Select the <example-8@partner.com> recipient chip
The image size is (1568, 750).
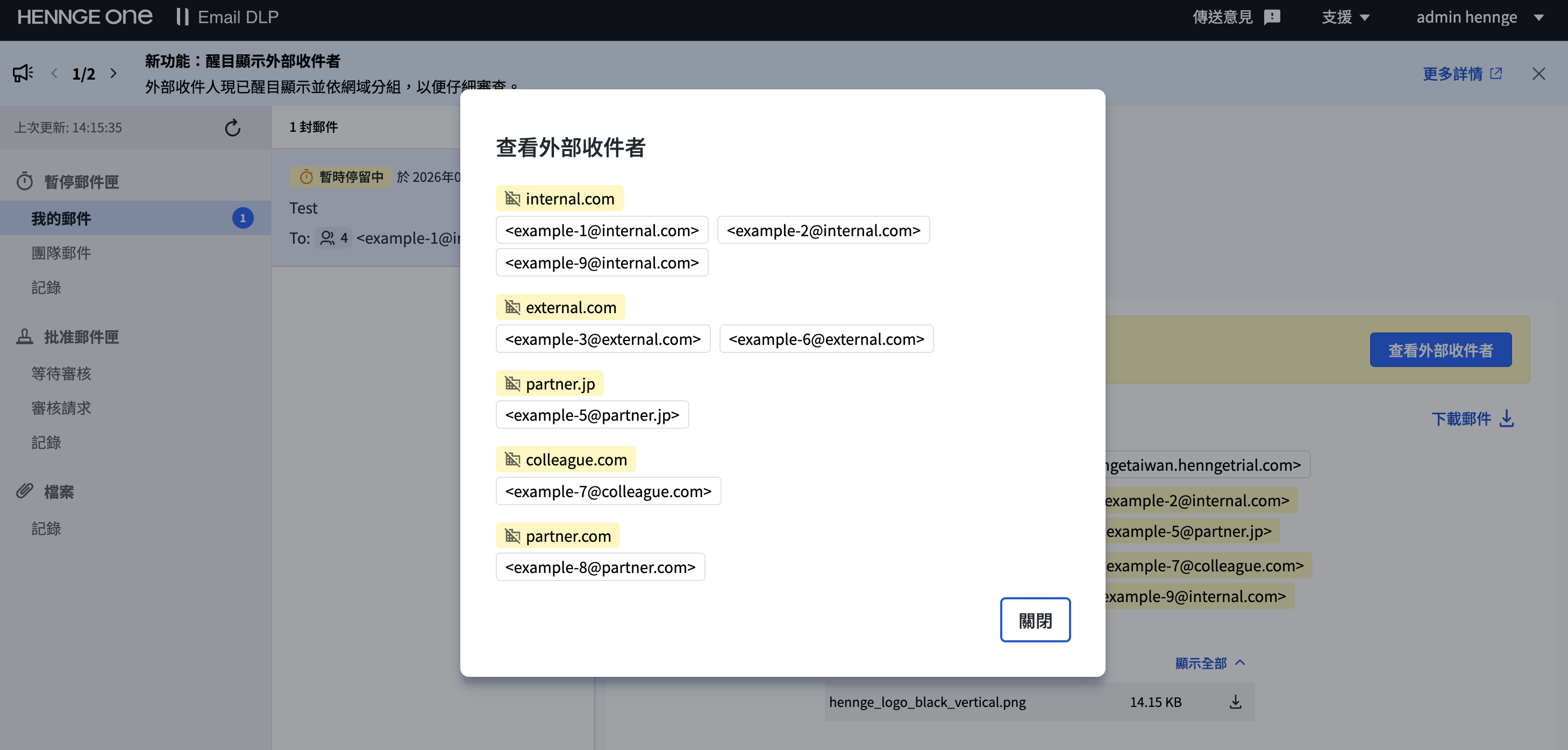(600, 567)
